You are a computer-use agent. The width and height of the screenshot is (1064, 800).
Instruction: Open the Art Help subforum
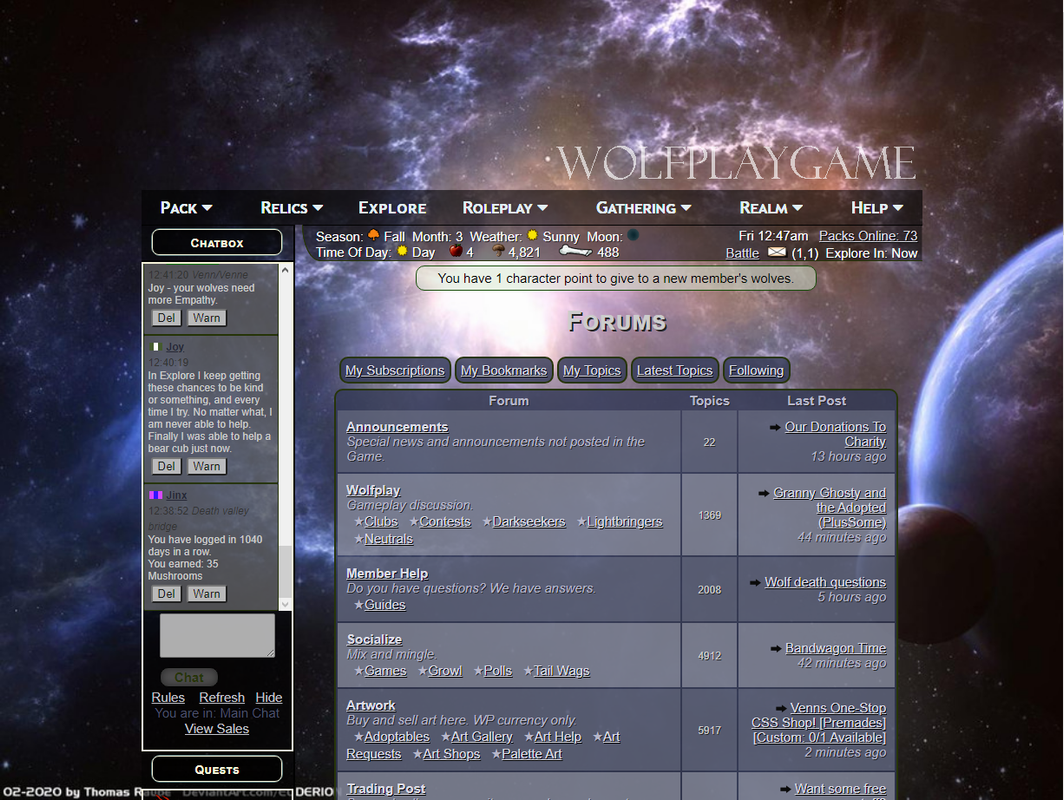(557, 737)
